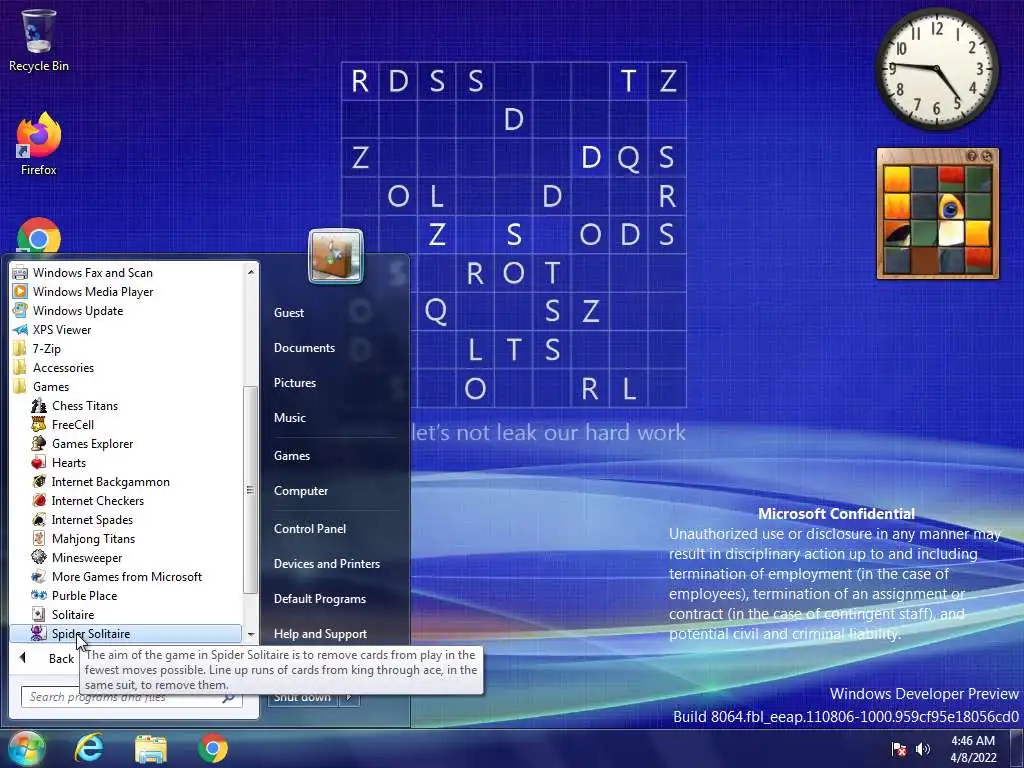Open Default Programs
Viewport: 1024px width, 768px height.
click(x=319, y=599)
